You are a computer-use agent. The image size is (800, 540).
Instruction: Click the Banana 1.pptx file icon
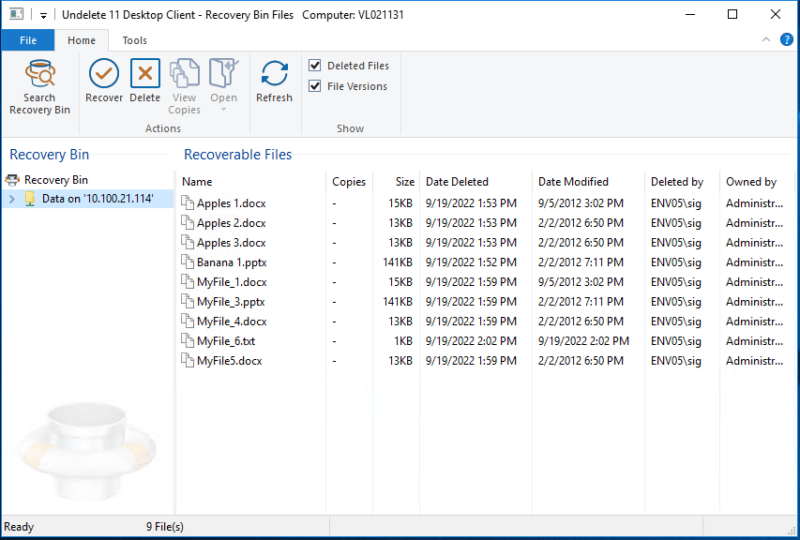point(188,262)
